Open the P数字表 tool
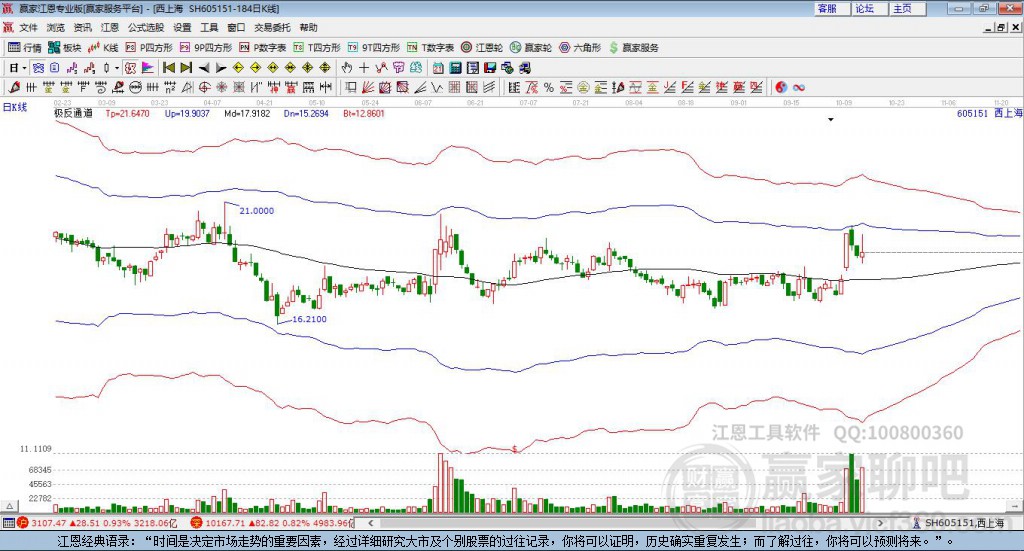1024x551 pixels. click(x=263, y=48)
